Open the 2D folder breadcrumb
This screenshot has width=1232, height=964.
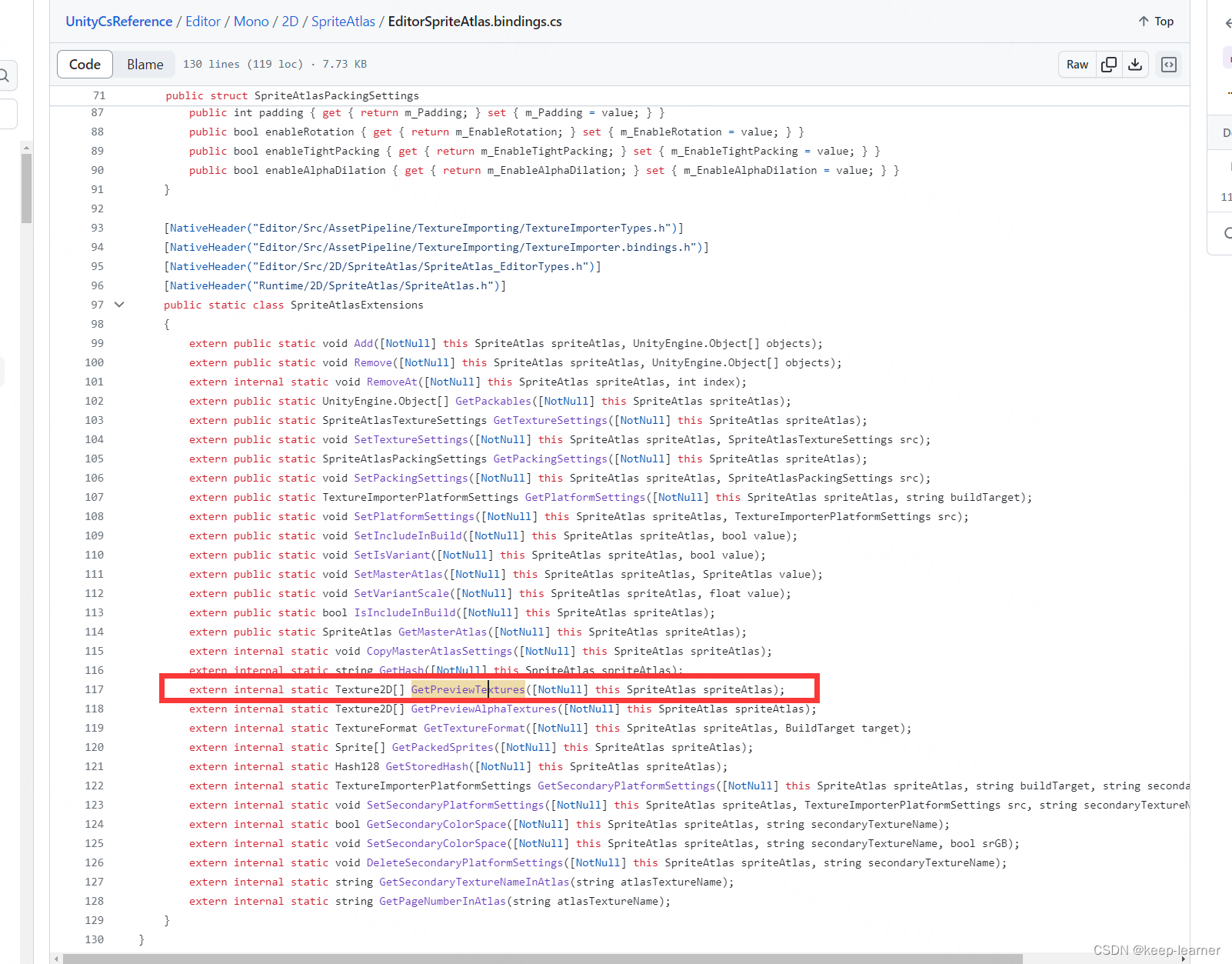pyautogui.click(x=290, y=21)
